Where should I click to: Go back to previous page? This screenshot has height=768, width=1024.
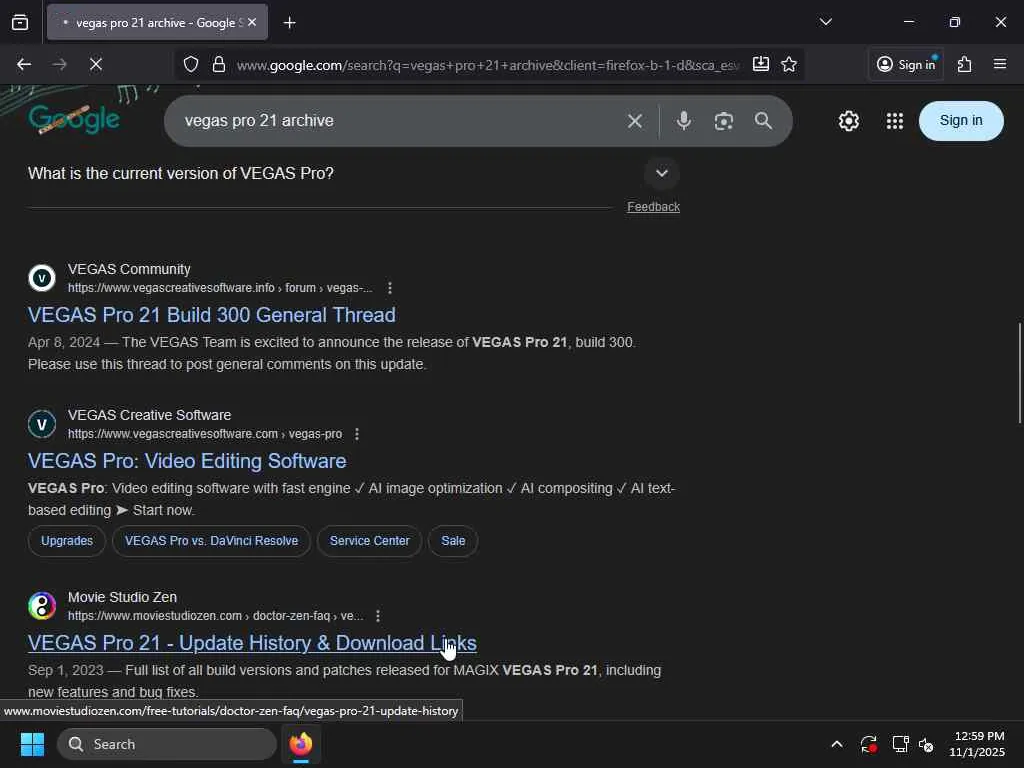(24, 64)
